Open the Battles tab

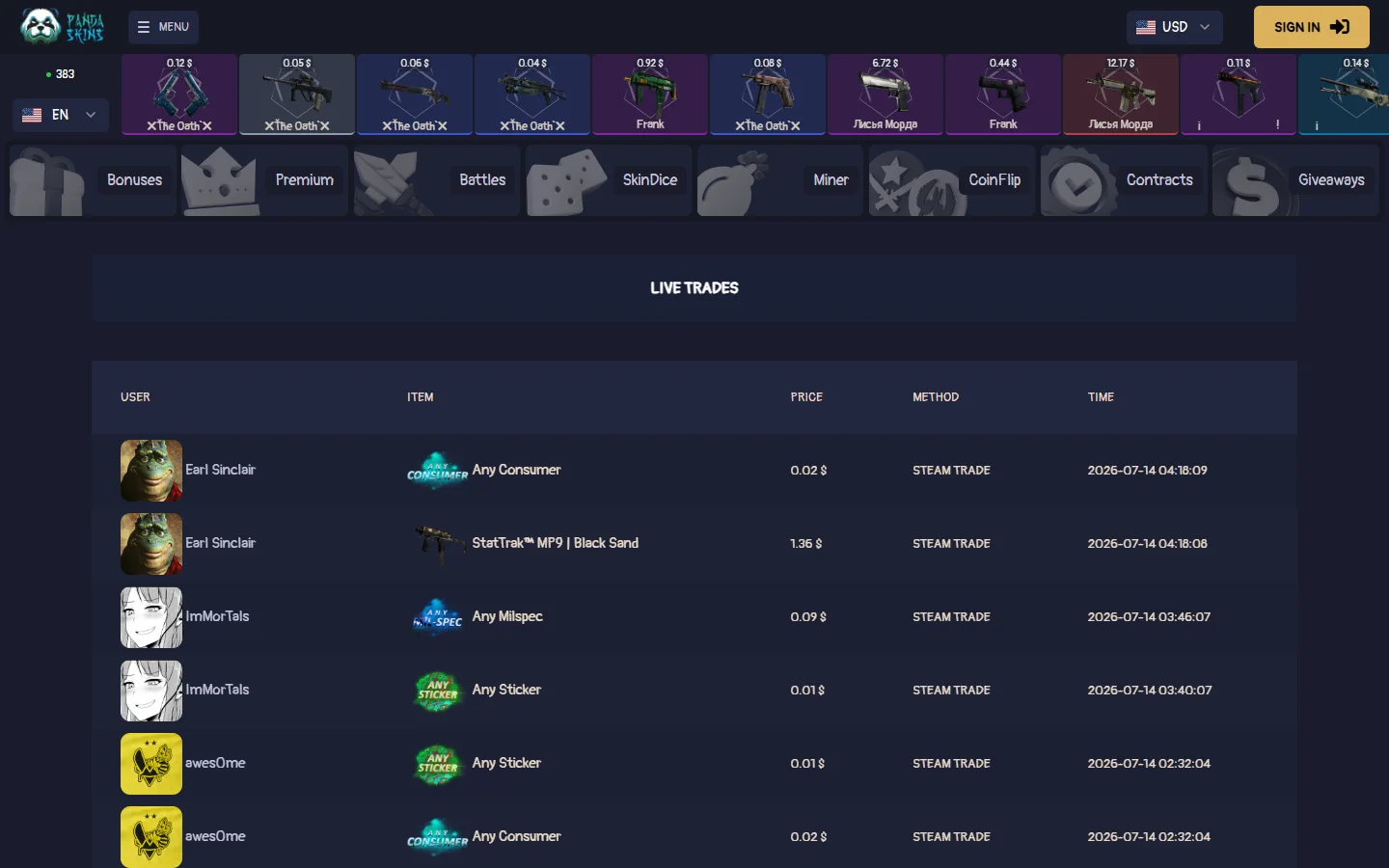(436, 180)
